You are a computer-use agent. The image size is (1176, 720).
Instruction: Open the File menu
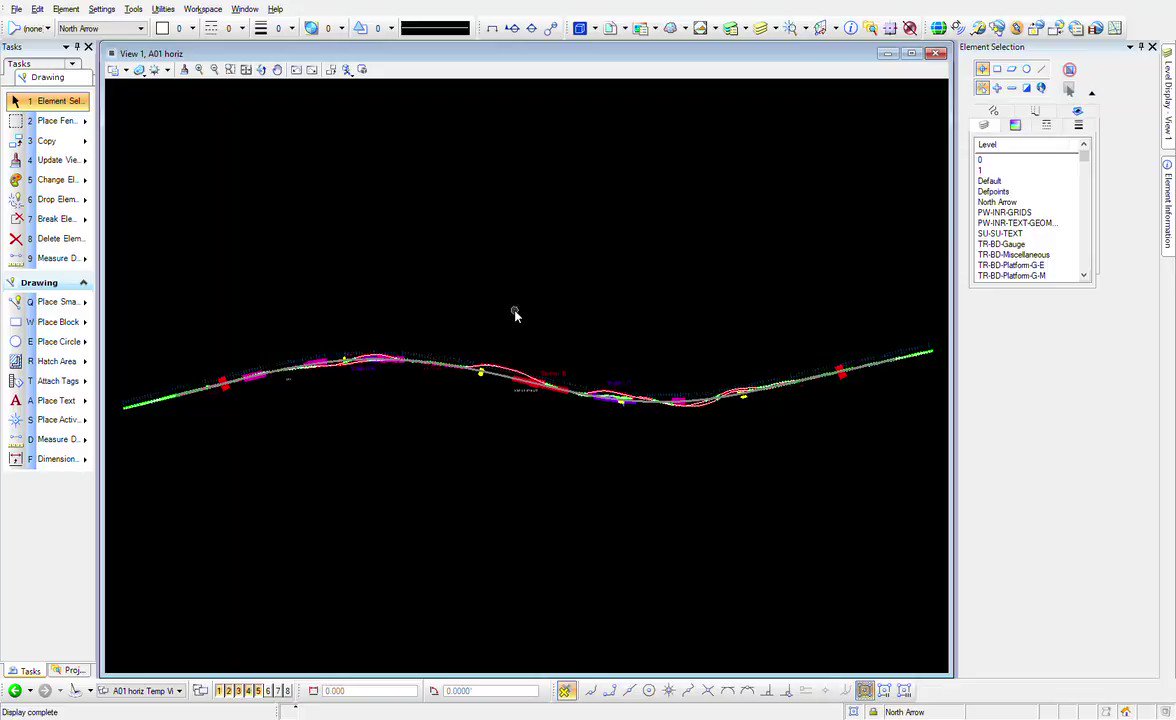click(x=16, y=9)
